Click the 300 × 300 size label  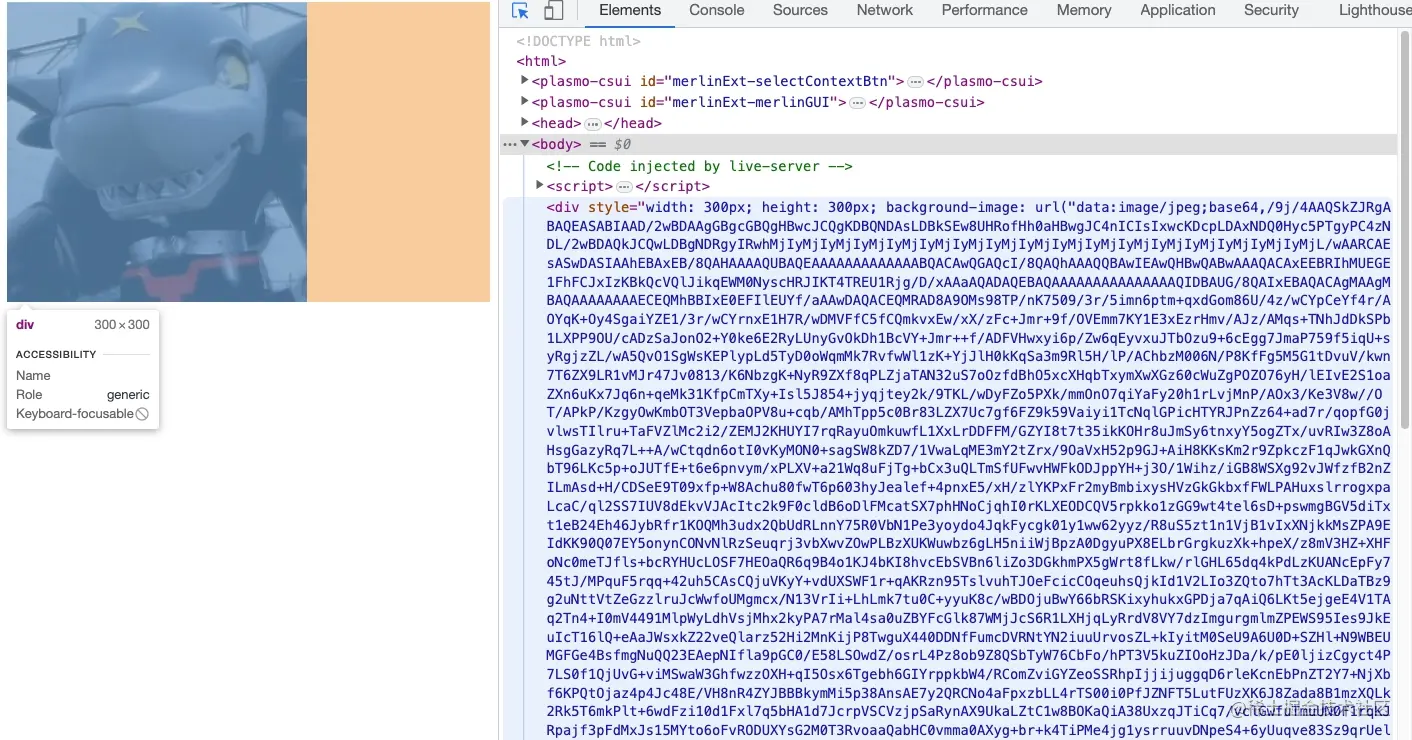[x=122, y=324]
